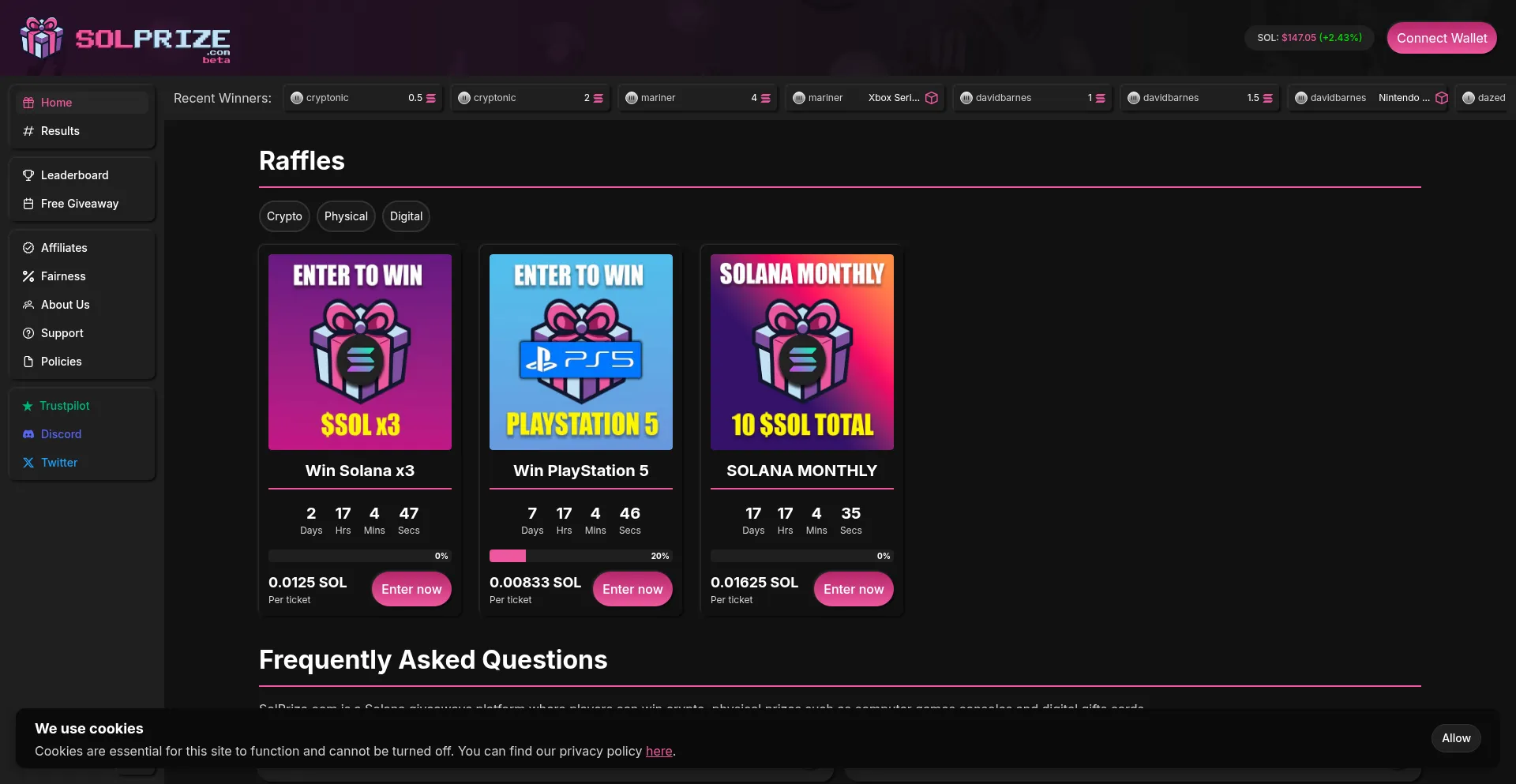This screenshot has height=784, width=1516.
Task: Open the privacy policy here link
Action: click(x=659, y=751)
